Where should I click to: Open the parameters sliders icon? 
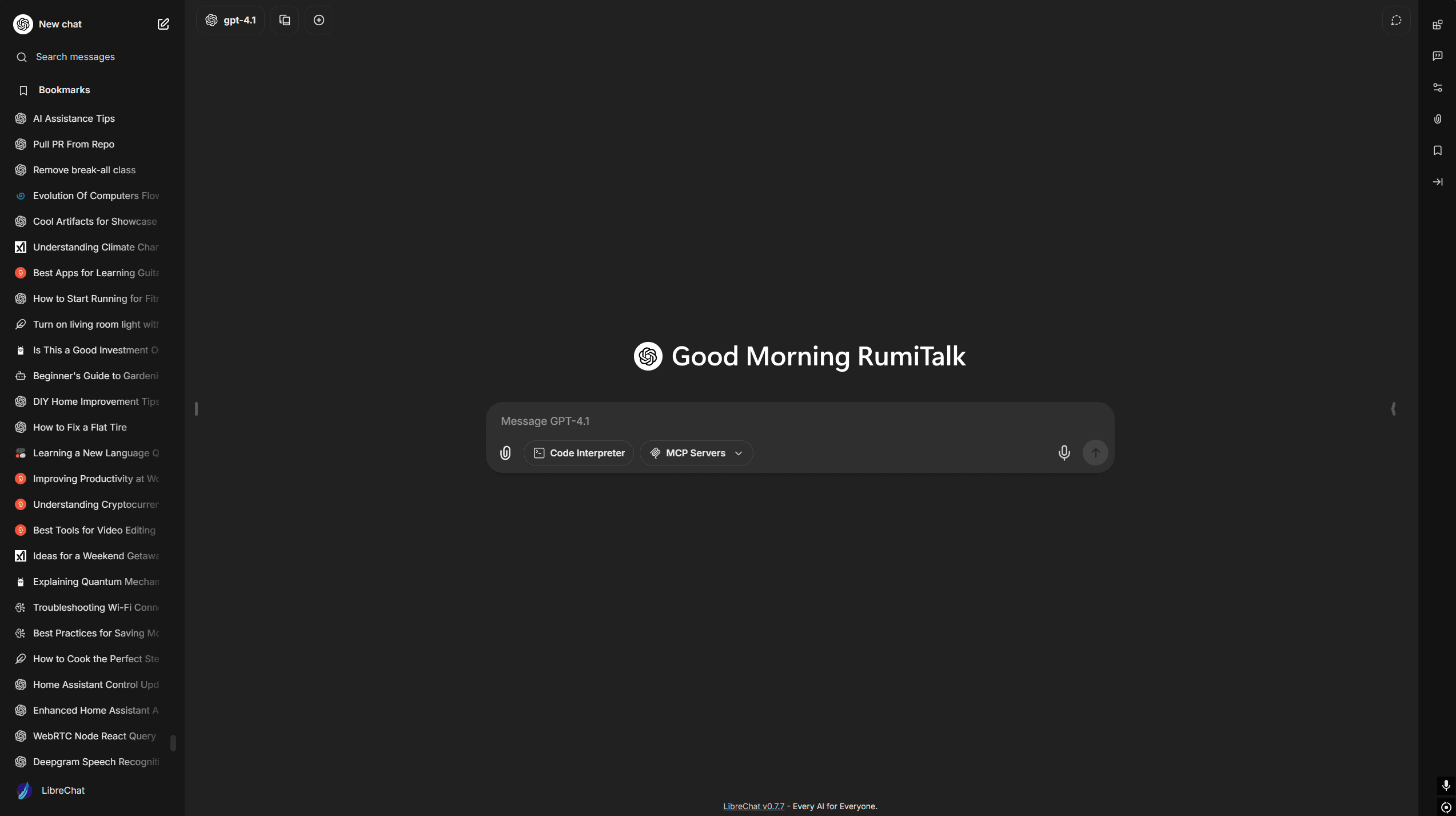(1437, 87)
